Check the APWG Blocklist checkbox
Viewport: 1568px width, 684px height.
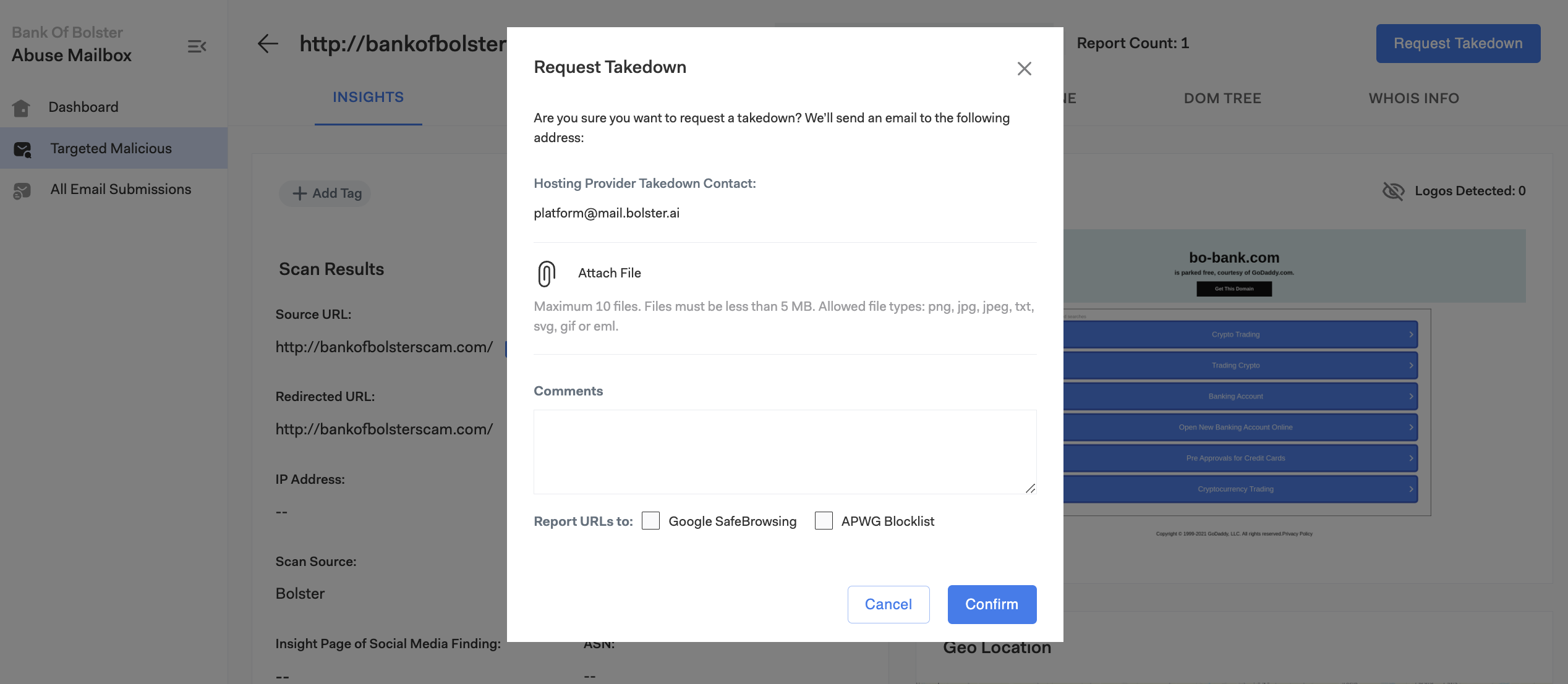click(x=824, y=521)
